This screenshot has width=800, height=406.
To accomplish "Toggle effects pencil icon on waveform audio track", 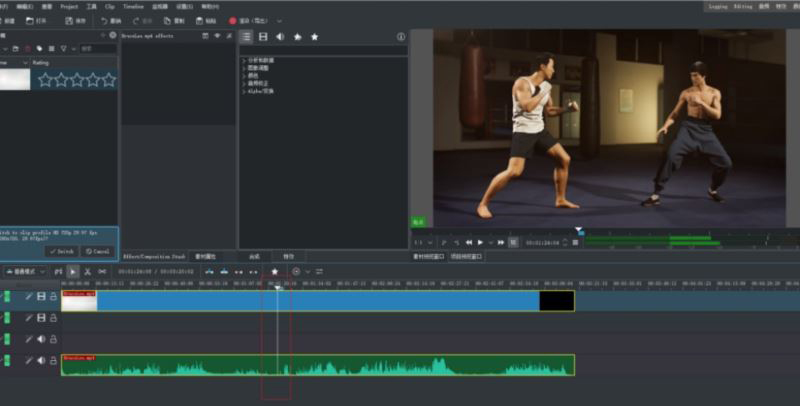I will pyautogui.click(x=29, y=361).
